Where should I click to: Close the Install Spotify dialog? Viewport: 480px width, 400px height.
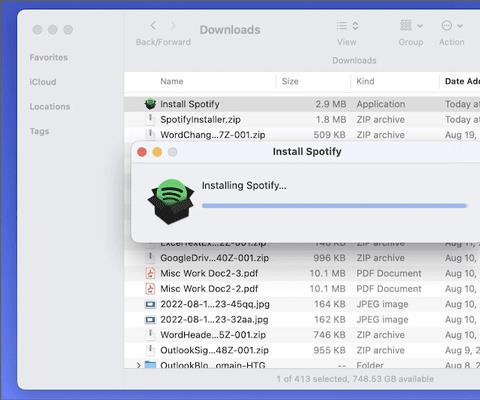pos(142,152)
